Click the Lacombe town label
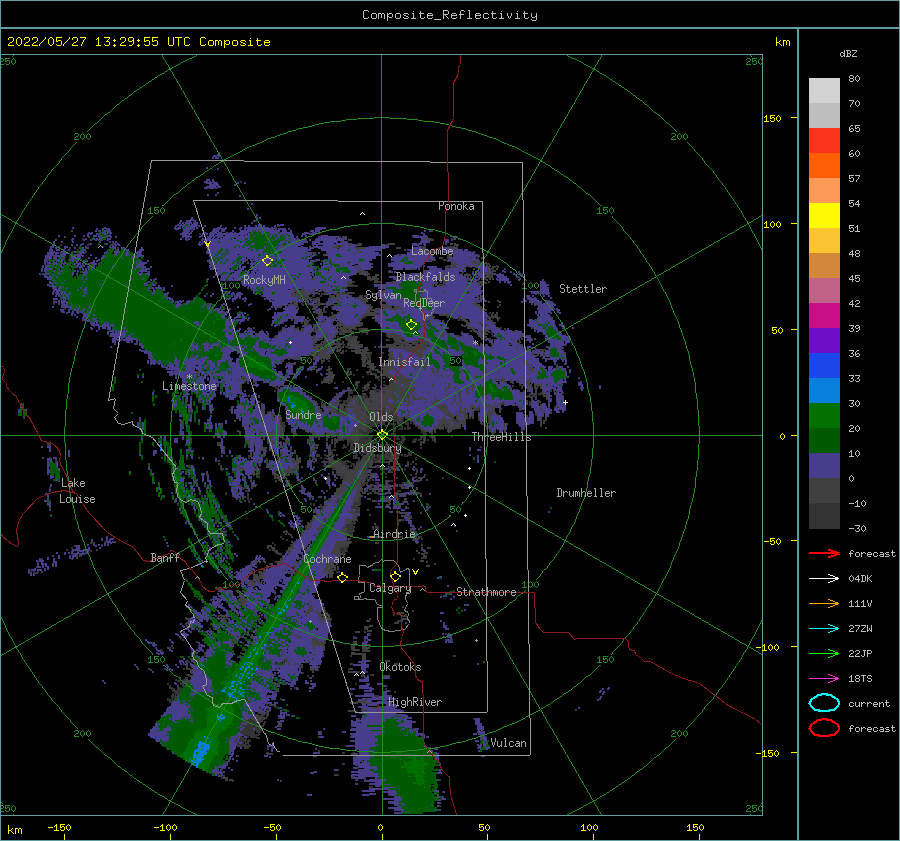The height and width of the screenshot is (841, 900). pos(432,251)
